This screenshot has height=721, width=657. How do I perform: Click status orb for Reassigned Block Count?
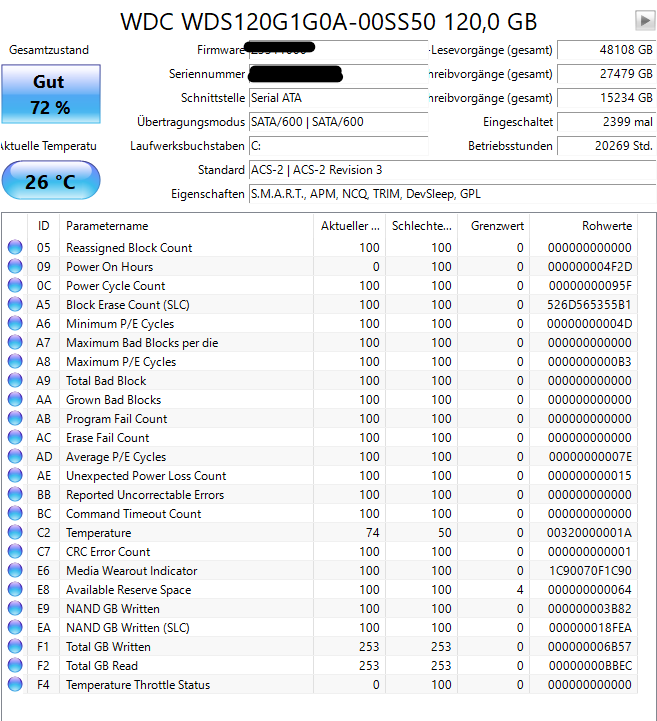(x=15, y=247)
